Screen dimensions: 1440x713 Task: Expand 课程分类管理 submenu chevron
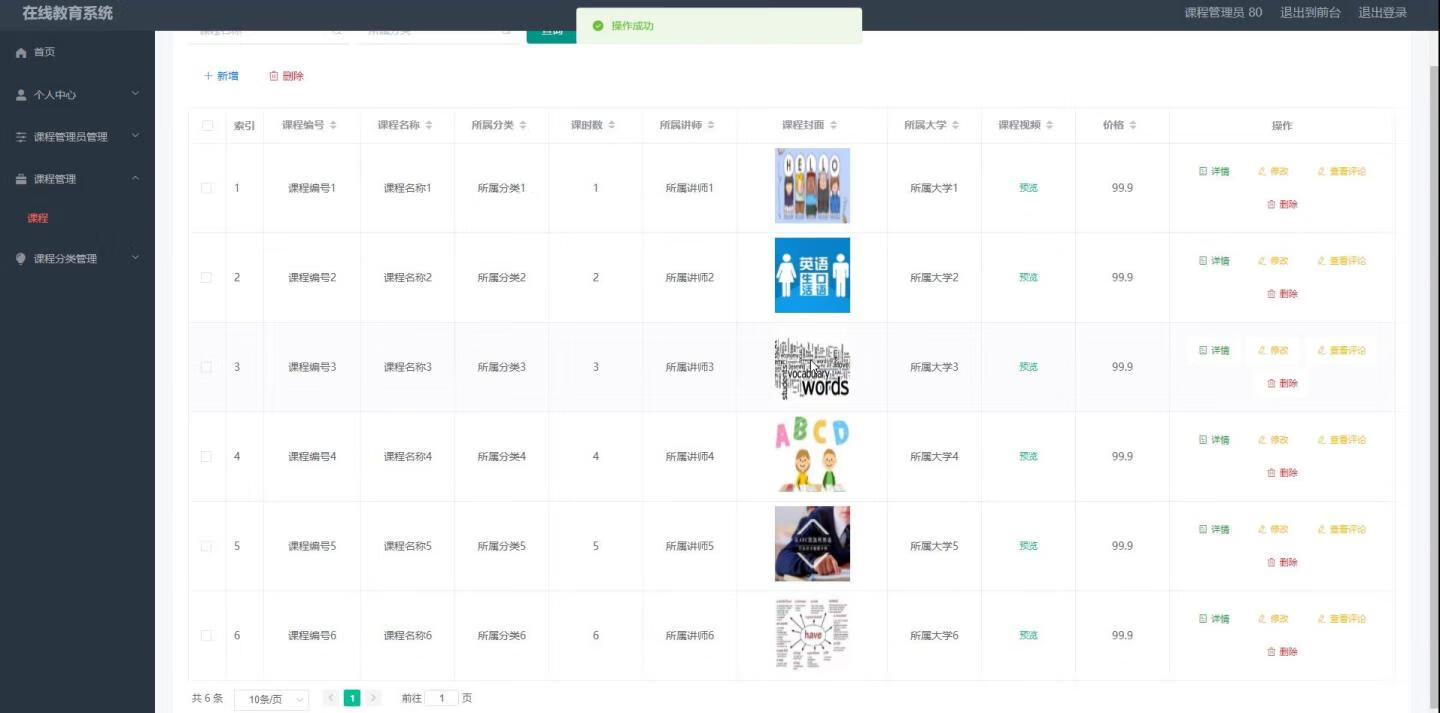pyautogui.click(x=136, y=257)
